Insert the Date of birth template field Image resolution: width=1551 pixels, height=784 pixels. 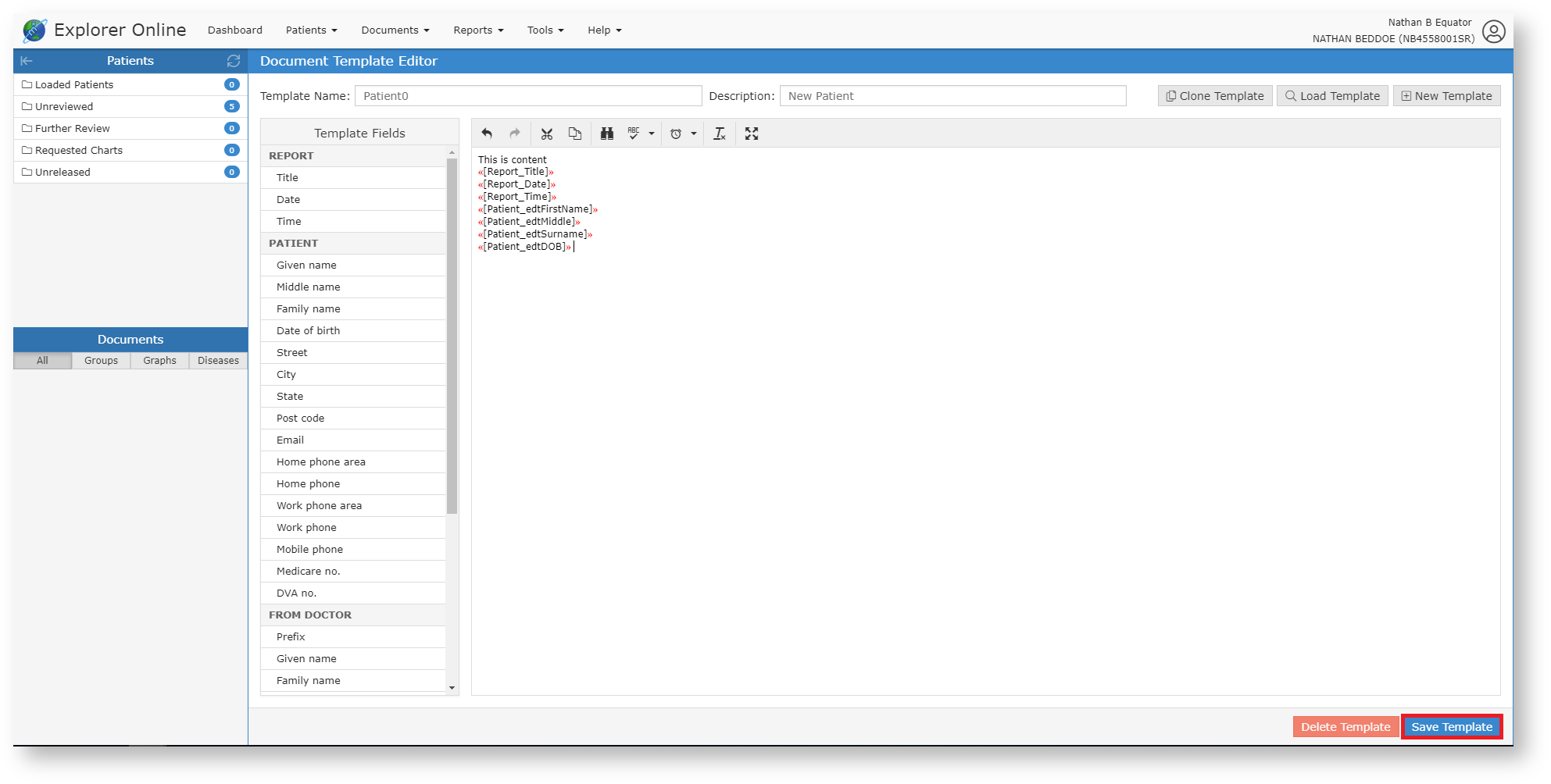(309, 331)
